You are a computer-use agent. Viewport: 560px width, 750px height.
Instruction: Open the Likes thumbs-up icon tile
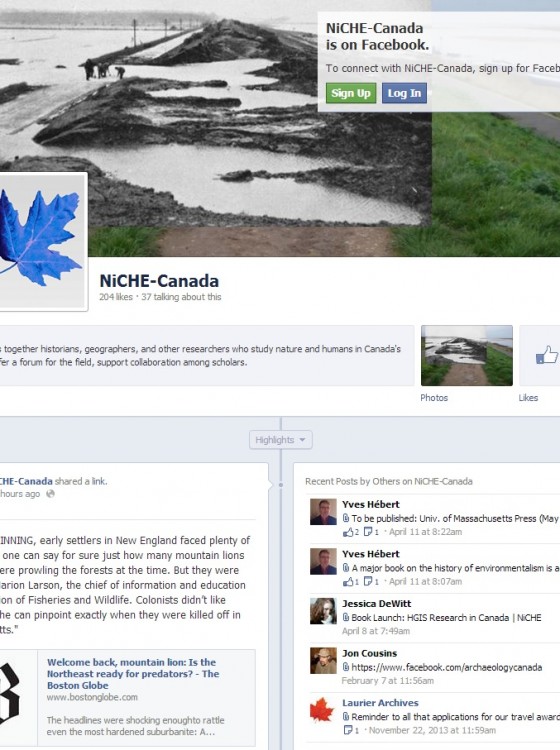(x=540, y=355)
